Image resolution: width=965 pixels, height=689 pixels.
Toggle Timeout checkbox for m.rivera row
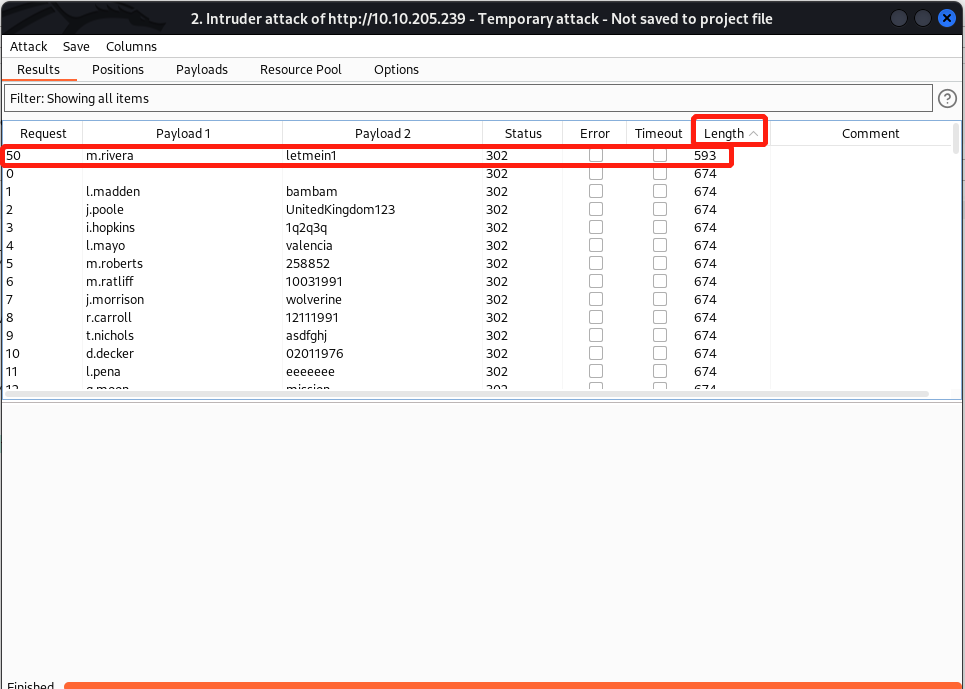pyautogui.click(x=660, y=156)
